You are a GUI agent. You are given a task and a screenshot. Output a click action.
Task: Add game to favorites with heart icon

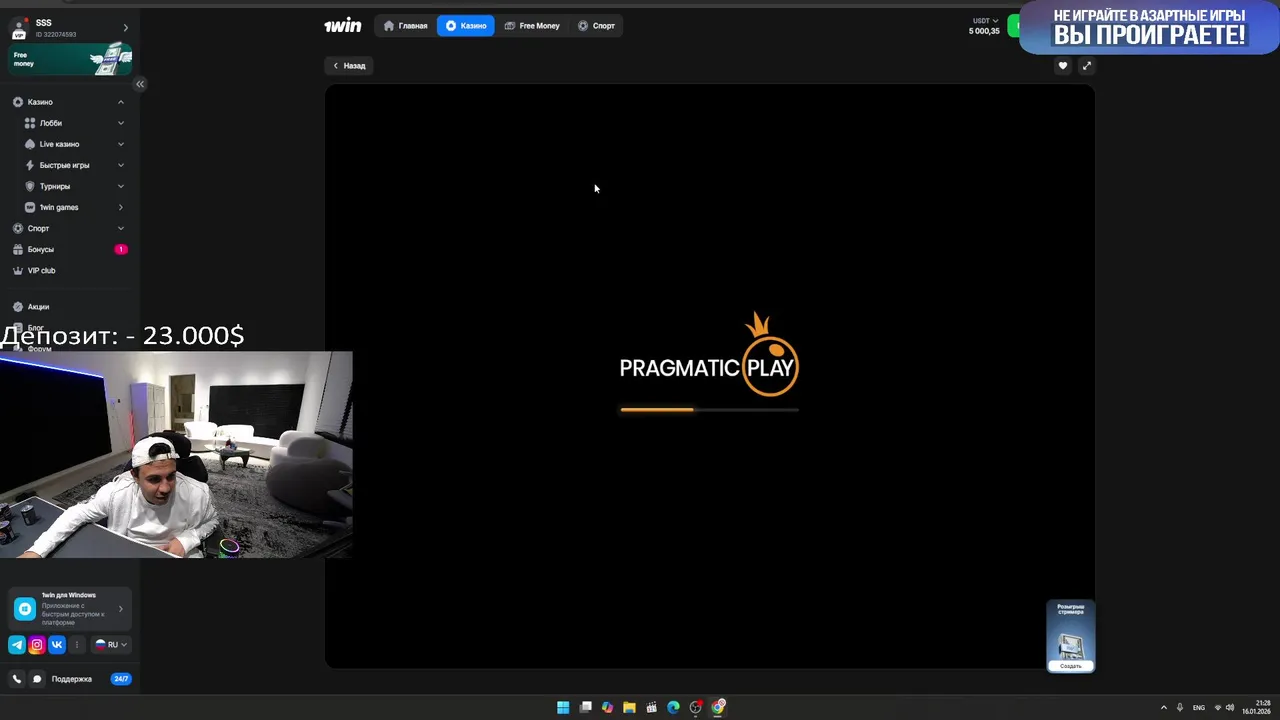point(1063,66)
